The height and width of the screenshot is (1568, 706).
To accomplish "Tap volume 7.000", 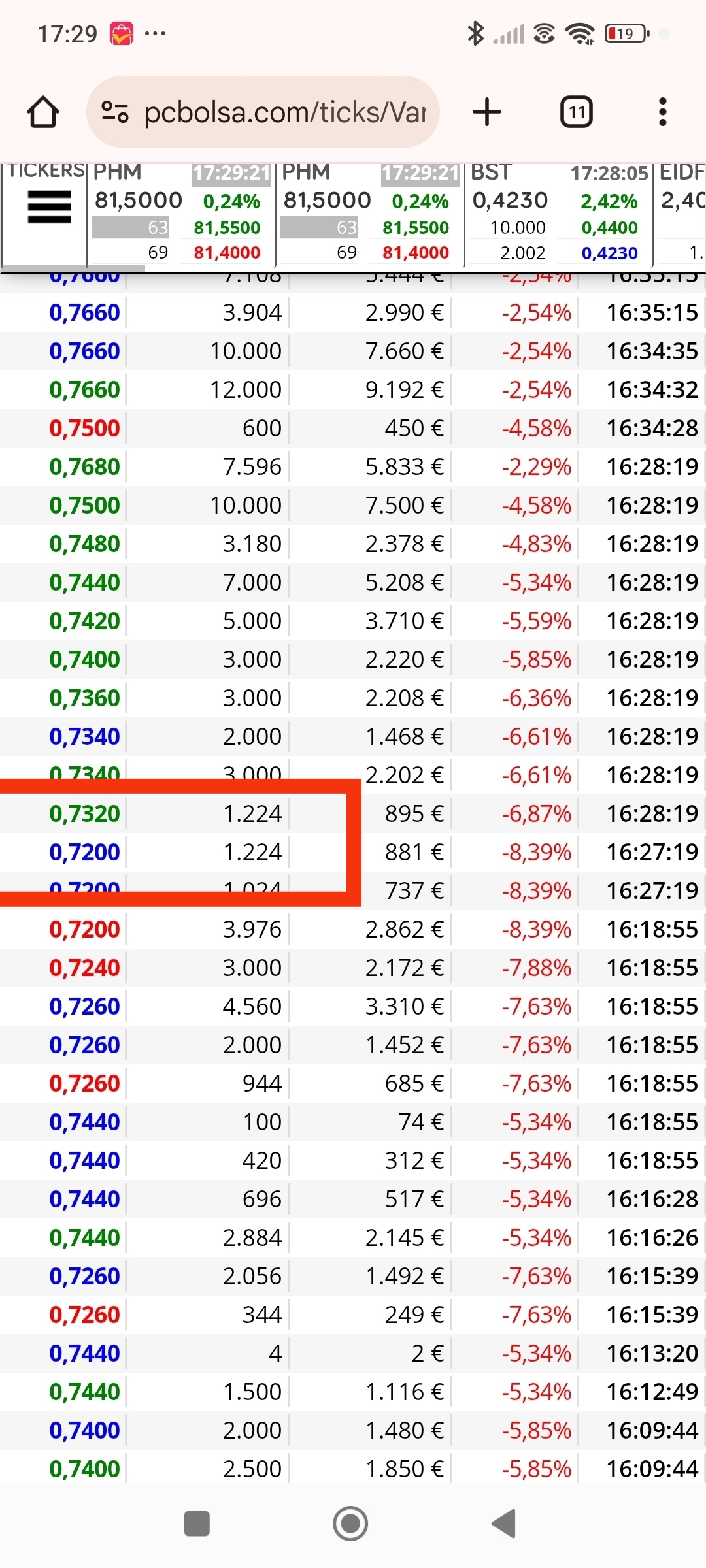I will coord(252,583).
